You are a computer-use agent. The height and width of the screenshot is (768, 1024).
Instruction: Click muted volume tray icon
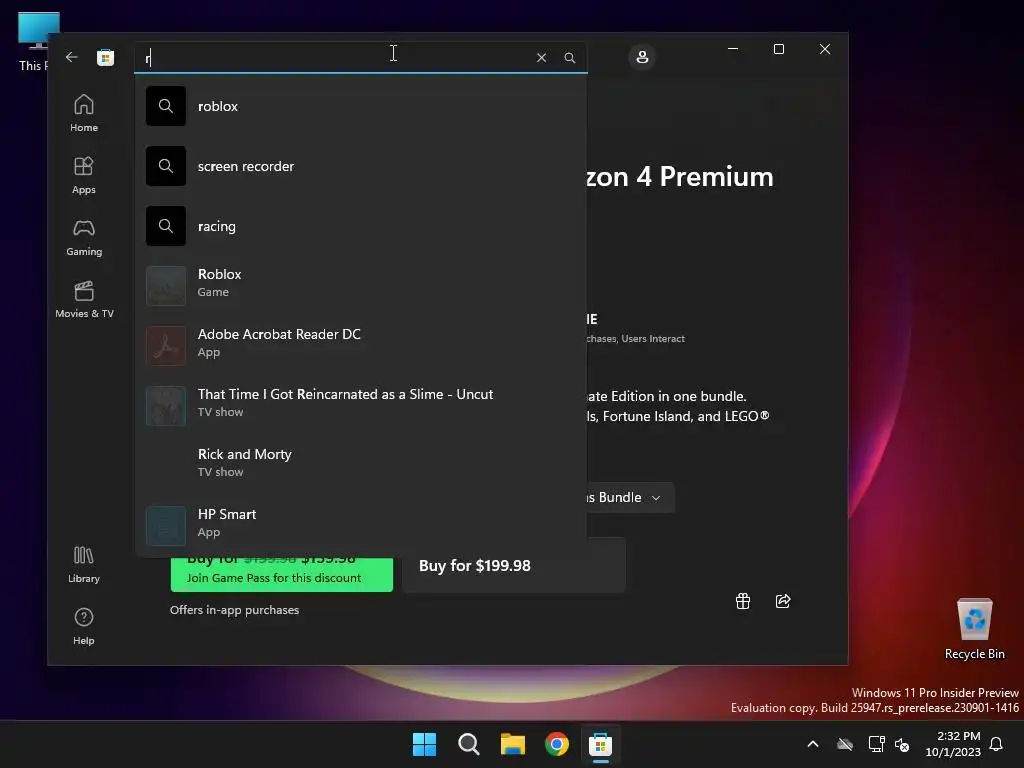pyautogui.click(x=903, y=744)
